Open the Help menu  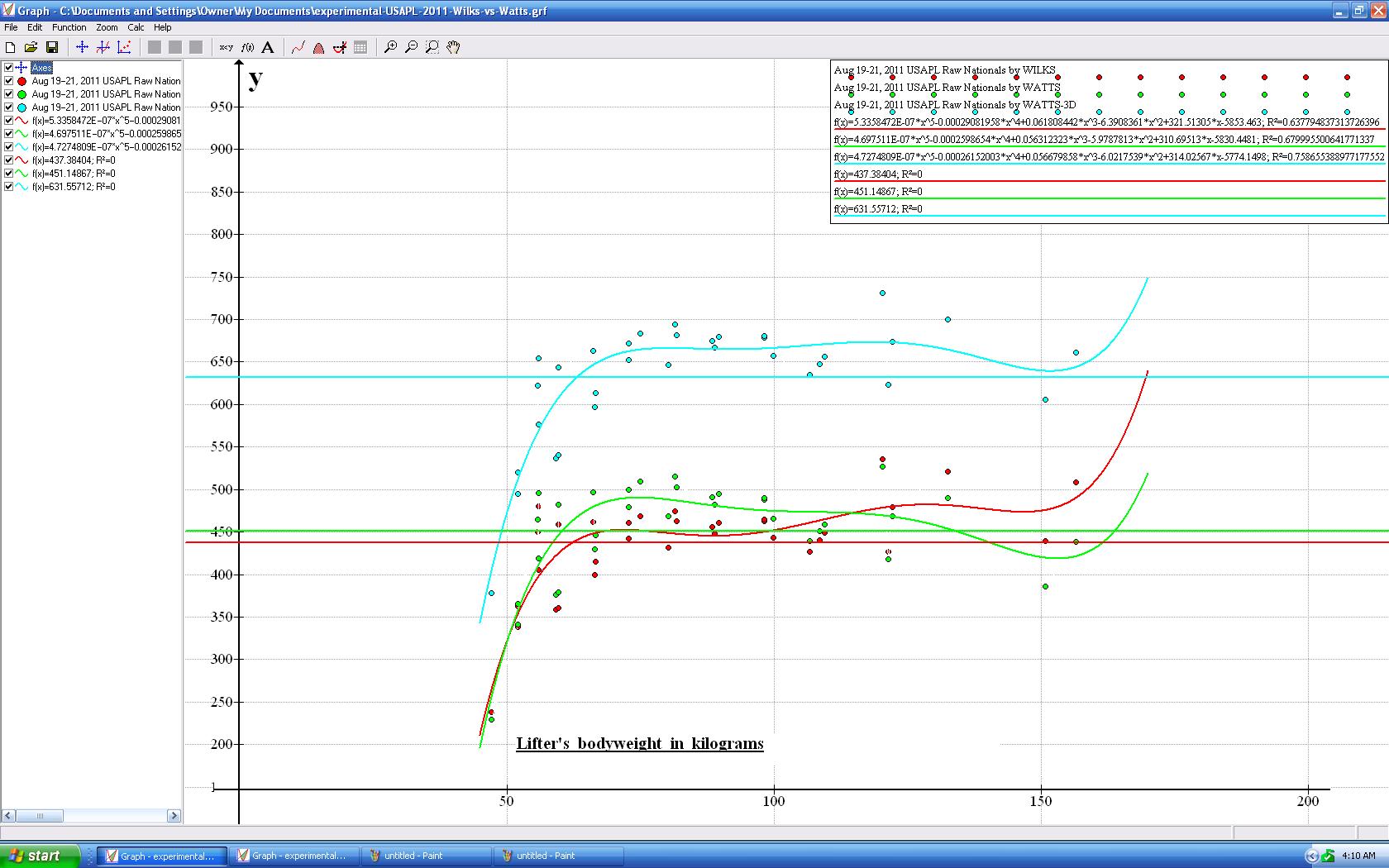[x=163, y=27]
